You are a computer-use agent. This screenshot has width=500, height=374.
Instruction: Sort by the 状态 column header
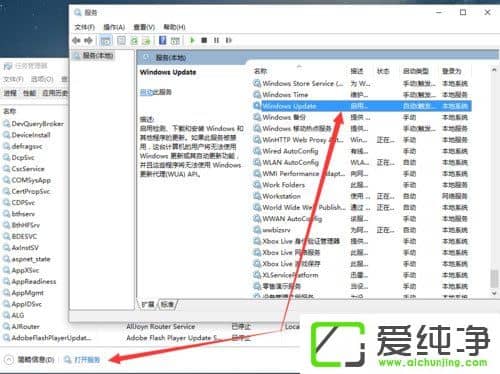383,71
